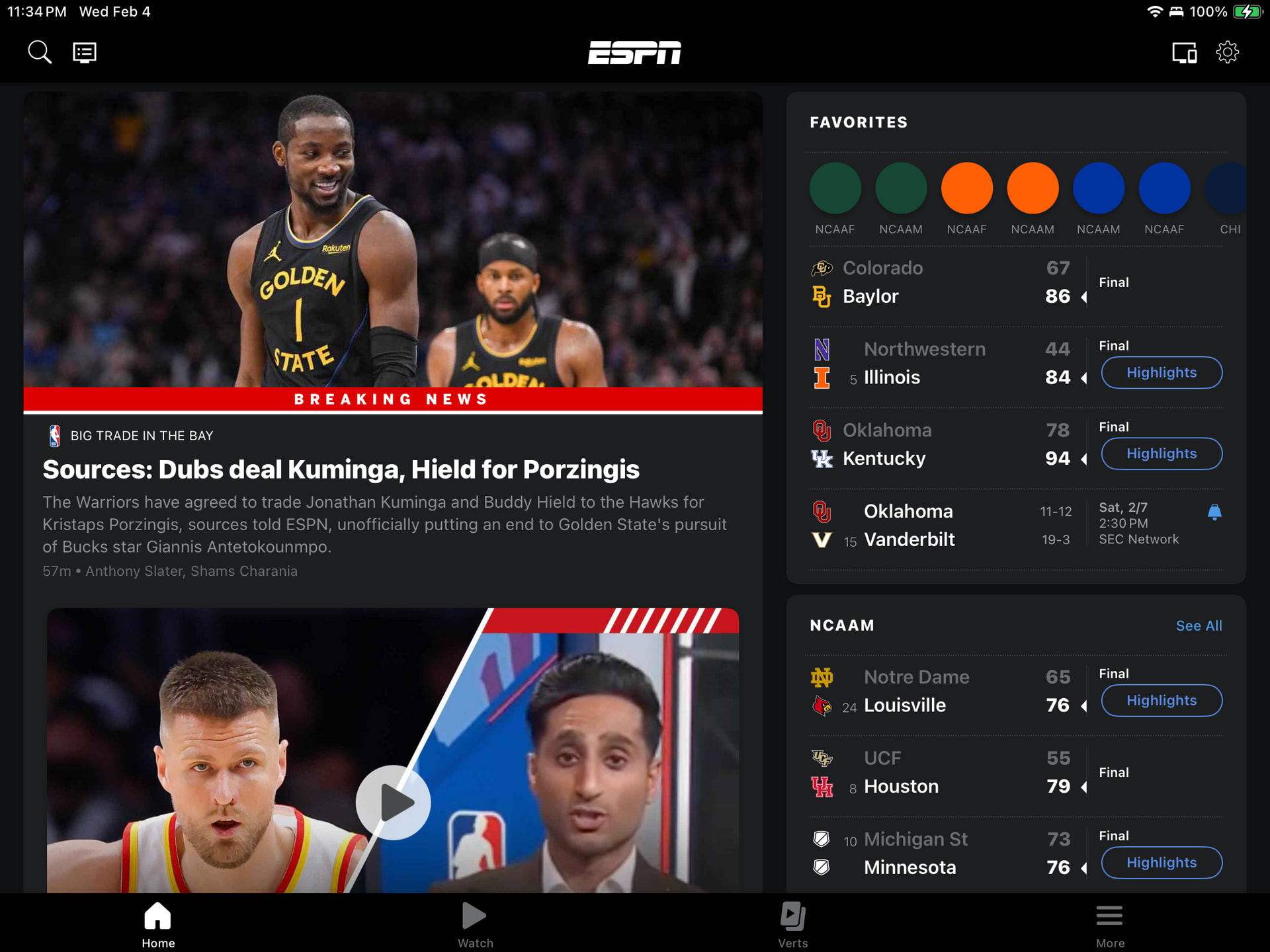Screen dimensions: 1270x952
Task: Open See All NCAAM scores
Action: tap(1198, 625)
